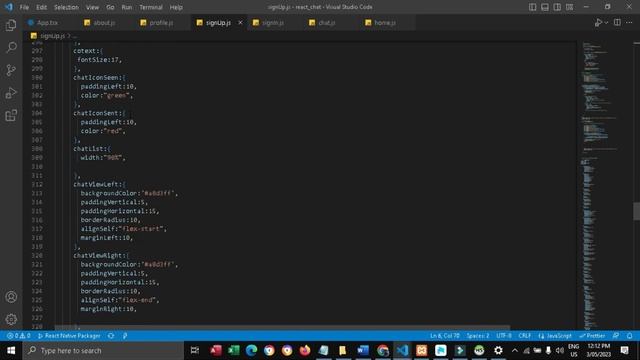
Task: Open the Edit menu
Action: point(41,7)
